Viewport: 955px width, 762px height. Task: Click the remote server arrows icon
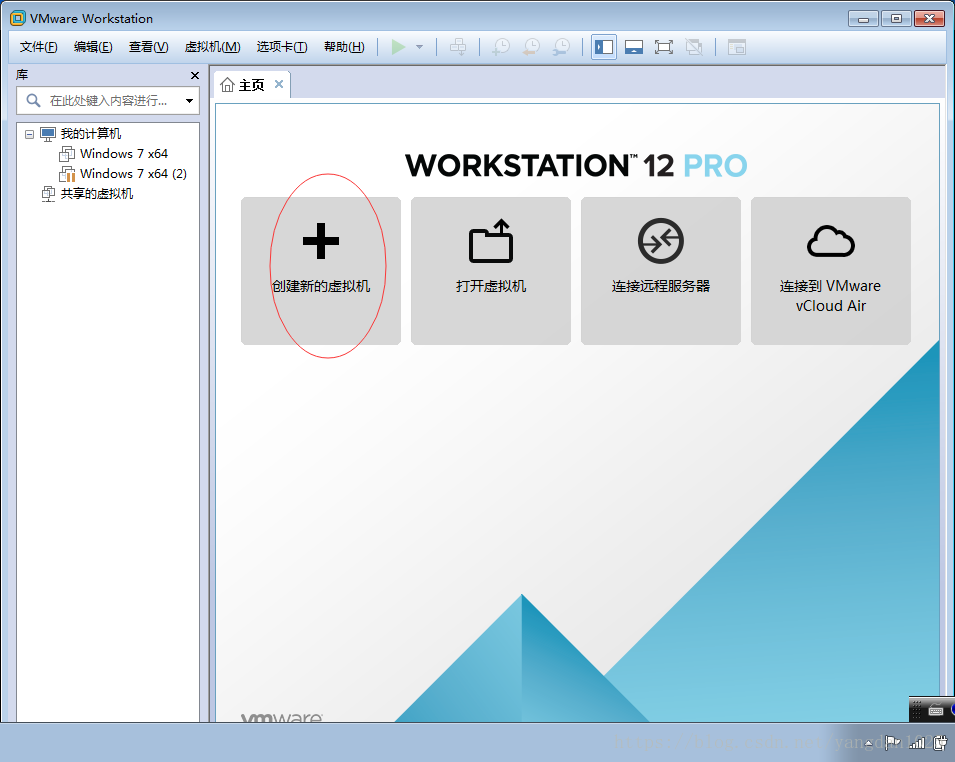point(661,241)
